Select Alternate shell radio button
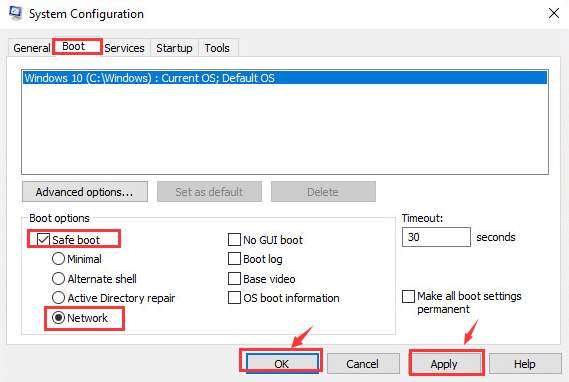 click(58, 279)
